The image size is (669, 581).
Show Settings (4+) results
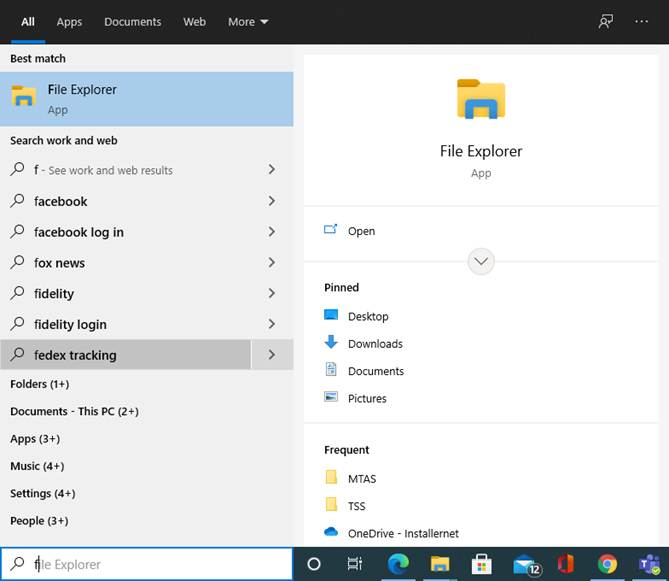pos(43,494)
